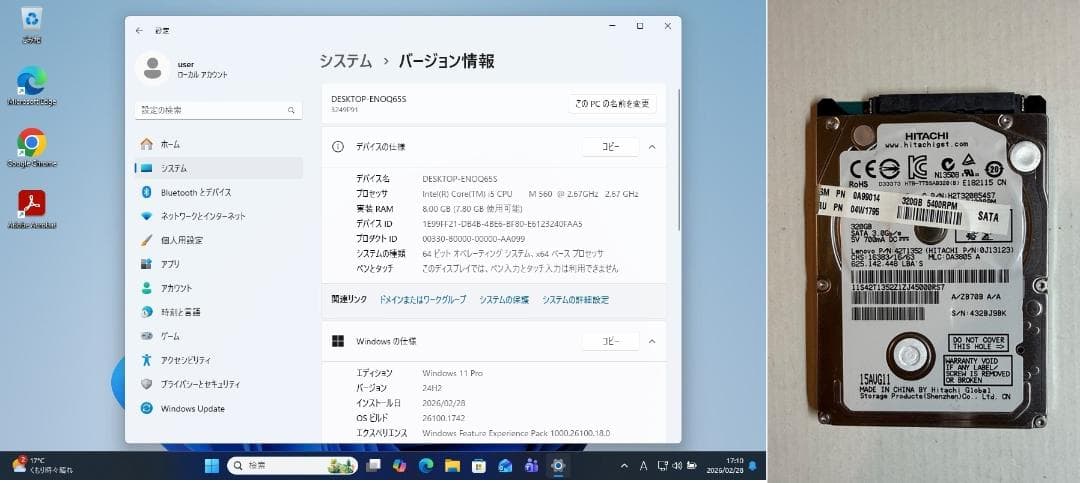Open プライバシーとセキュリティ settings
Image resolution: width=1080 pixels, height=483 pixels.
(x=218, y=384)
